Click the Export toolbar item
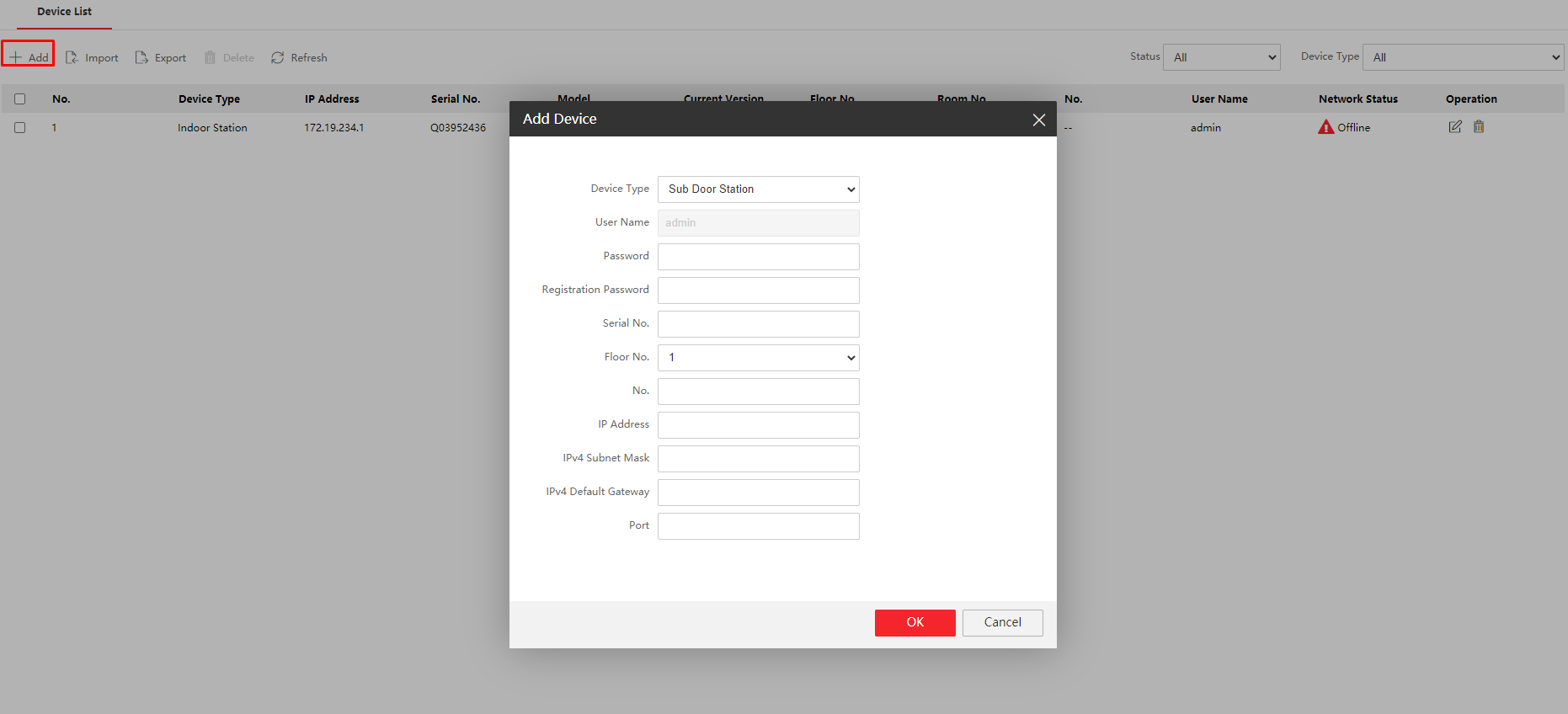This screenshot has height=714, width=1568. [161, 57]
